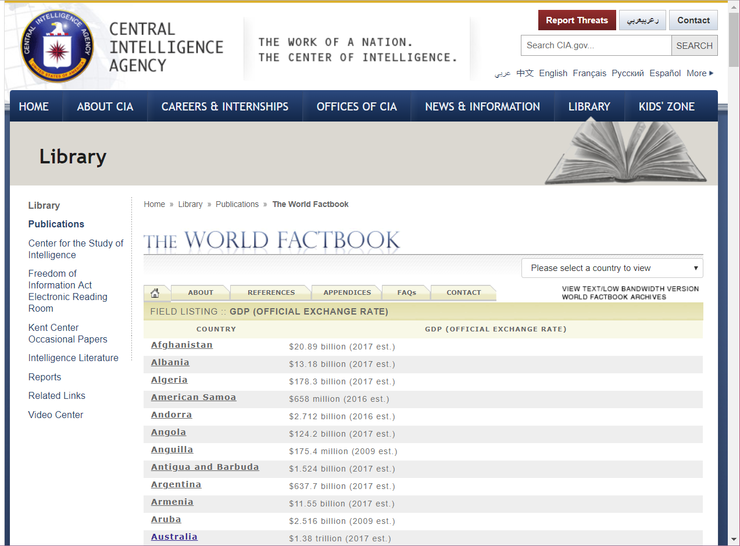This screenshot has width=740, height=546.
Task: Click the SEARCH button
Action: pos(694,45)
